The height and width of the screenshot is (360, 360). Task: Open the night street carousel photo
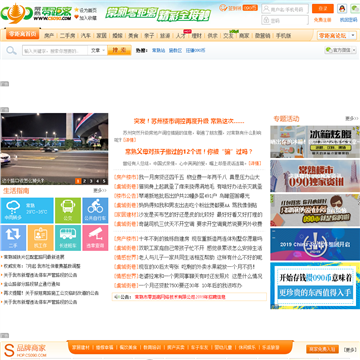click(x=54, y=149)
